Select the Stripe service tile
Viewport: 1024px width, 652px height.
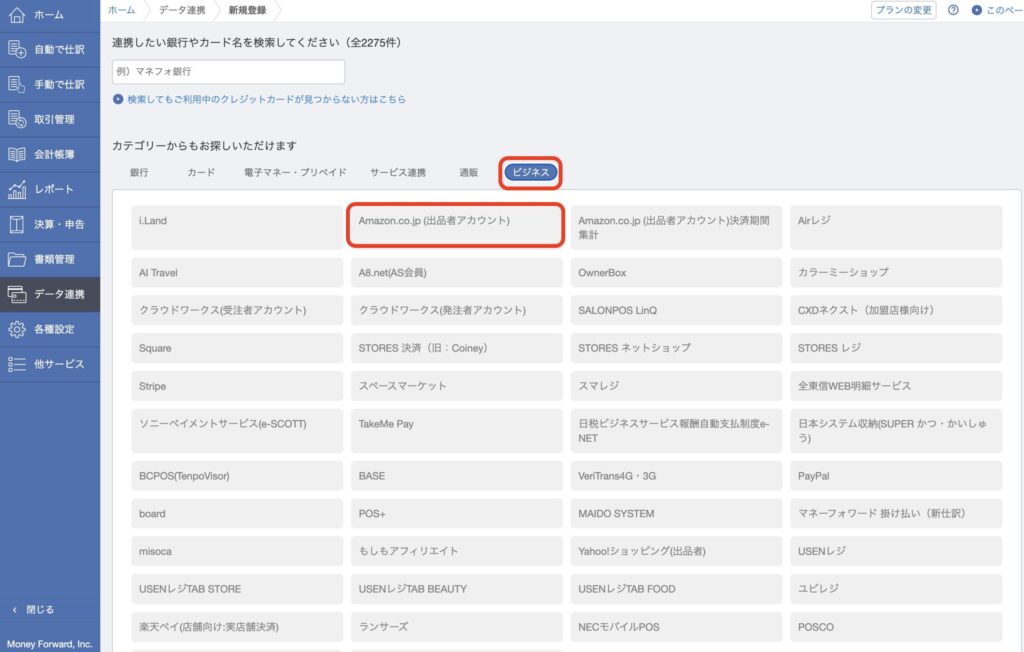(x=237, y=386)
